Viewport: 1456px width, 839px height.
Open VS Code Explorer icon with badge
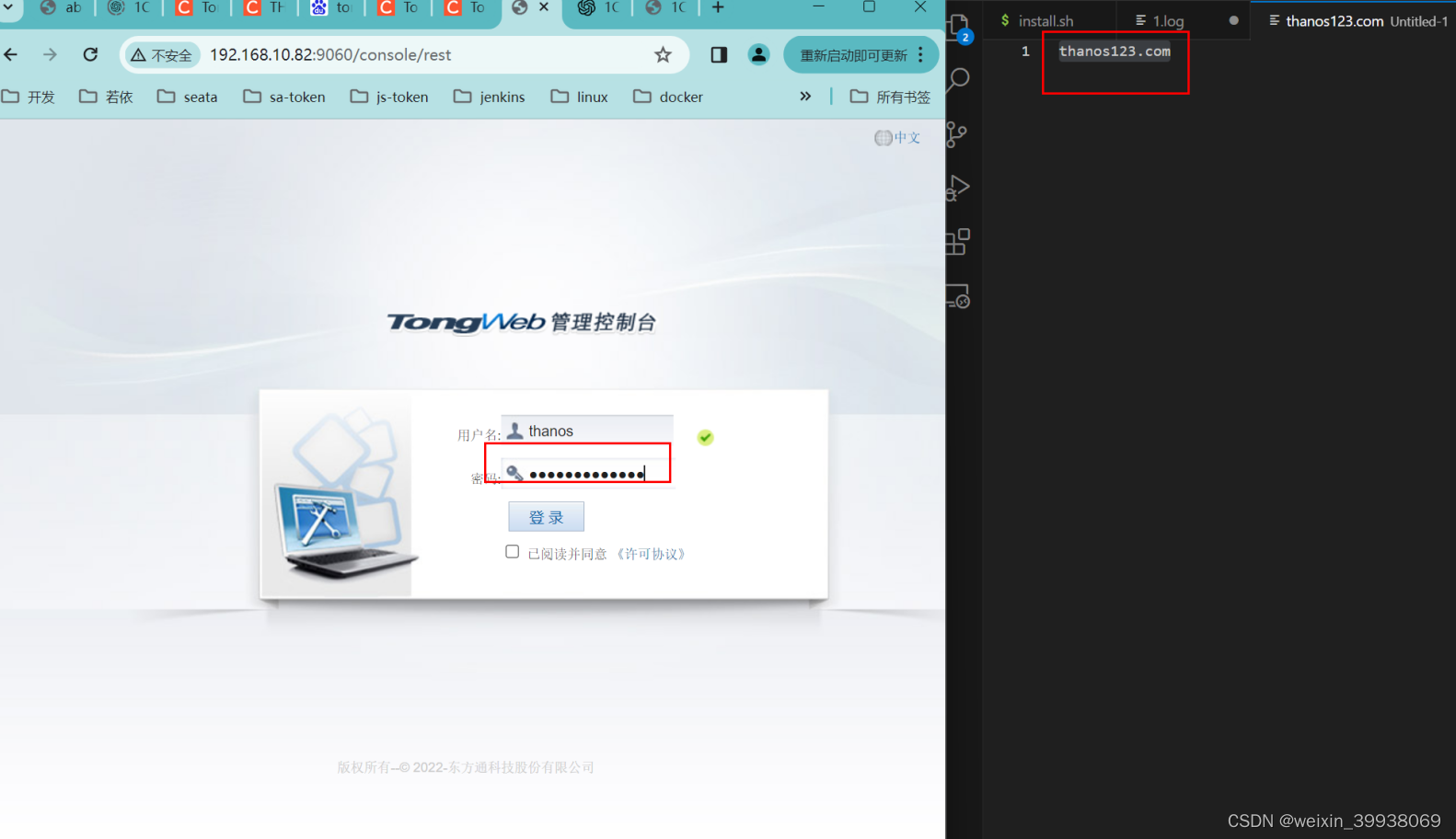coord(959,28)
